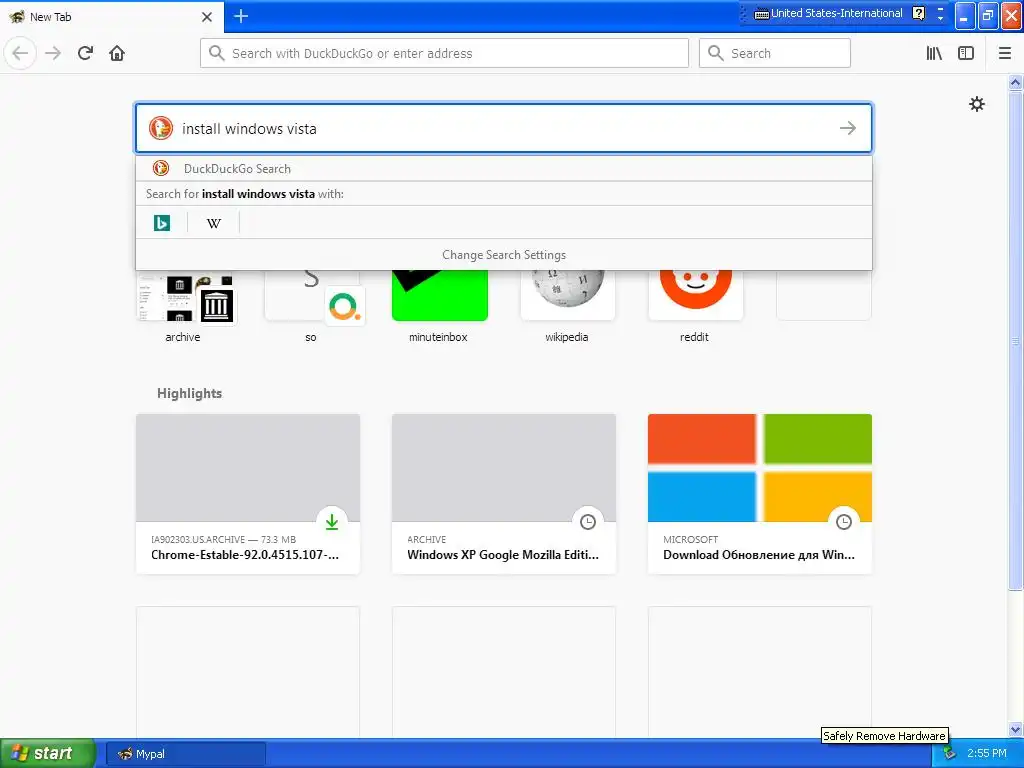Click the vertical scrollbar thumb

click(x=1015, y=340)
